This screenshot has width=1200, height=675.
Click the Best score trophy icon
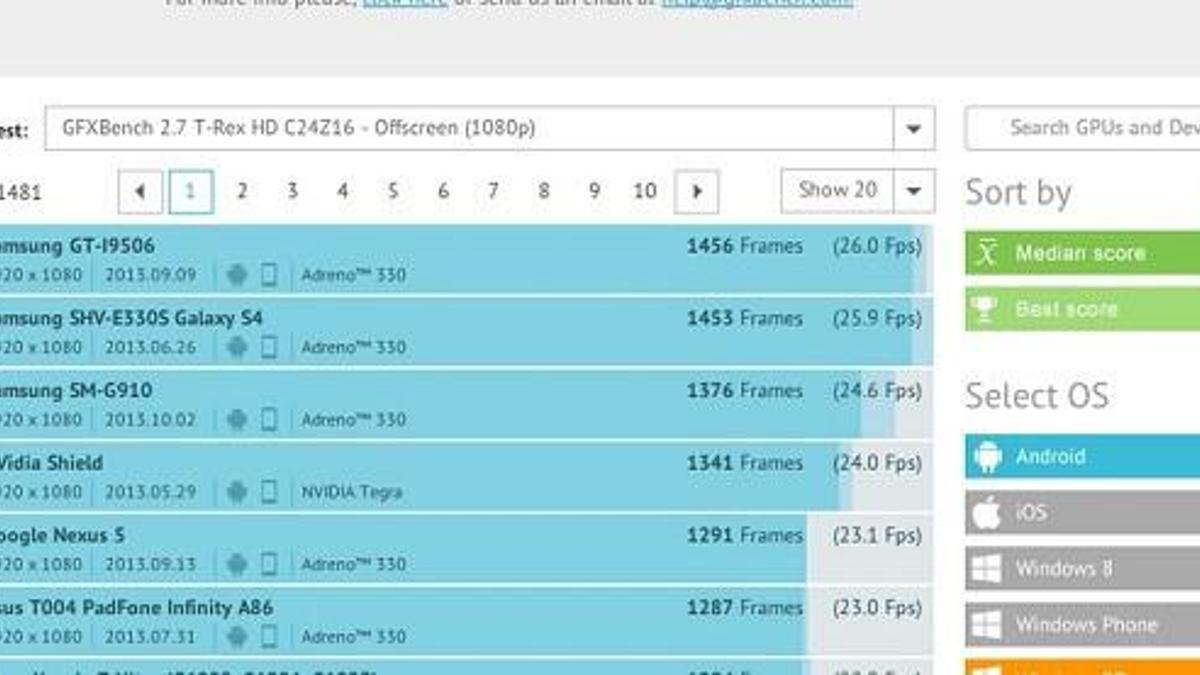985,309
